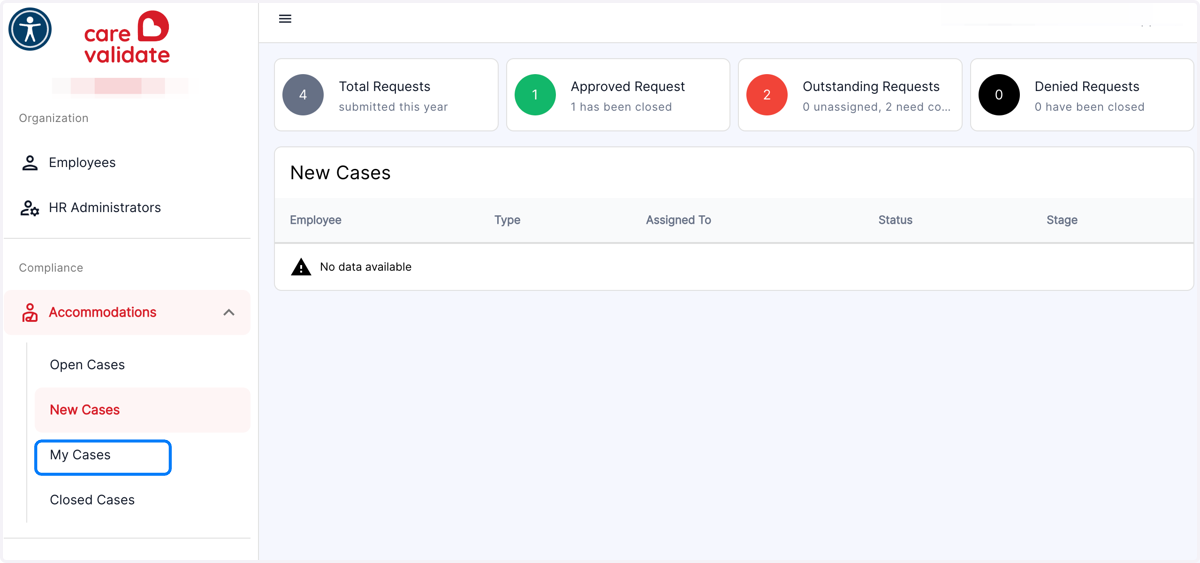The width and height of the screenshot is (1200, 563).
Task: Click the 'No data available' message
Action: click(366, 267)
